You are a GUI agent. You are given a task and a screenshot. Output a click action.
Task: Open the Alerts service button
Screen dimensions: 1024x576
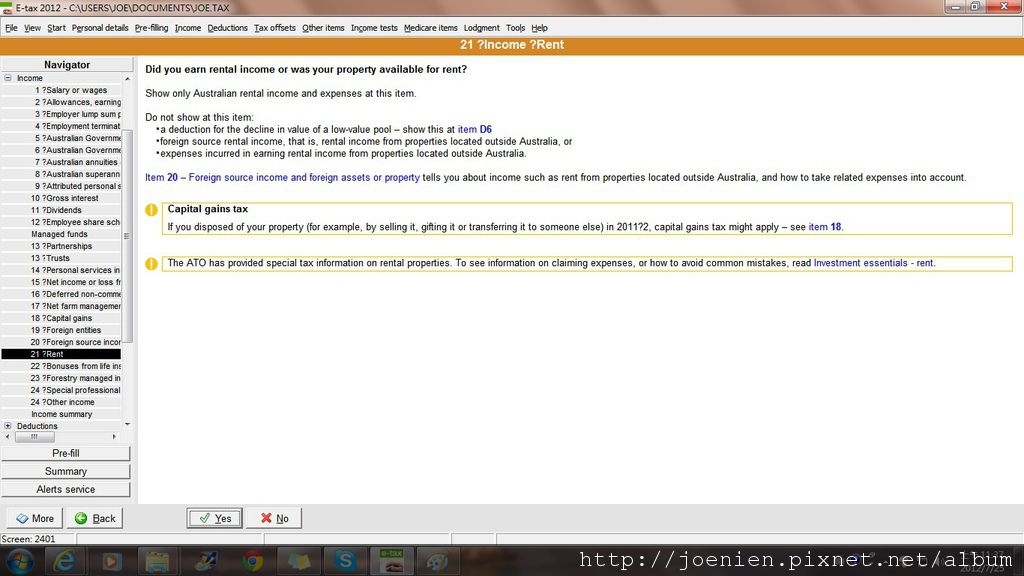[65, 489]
